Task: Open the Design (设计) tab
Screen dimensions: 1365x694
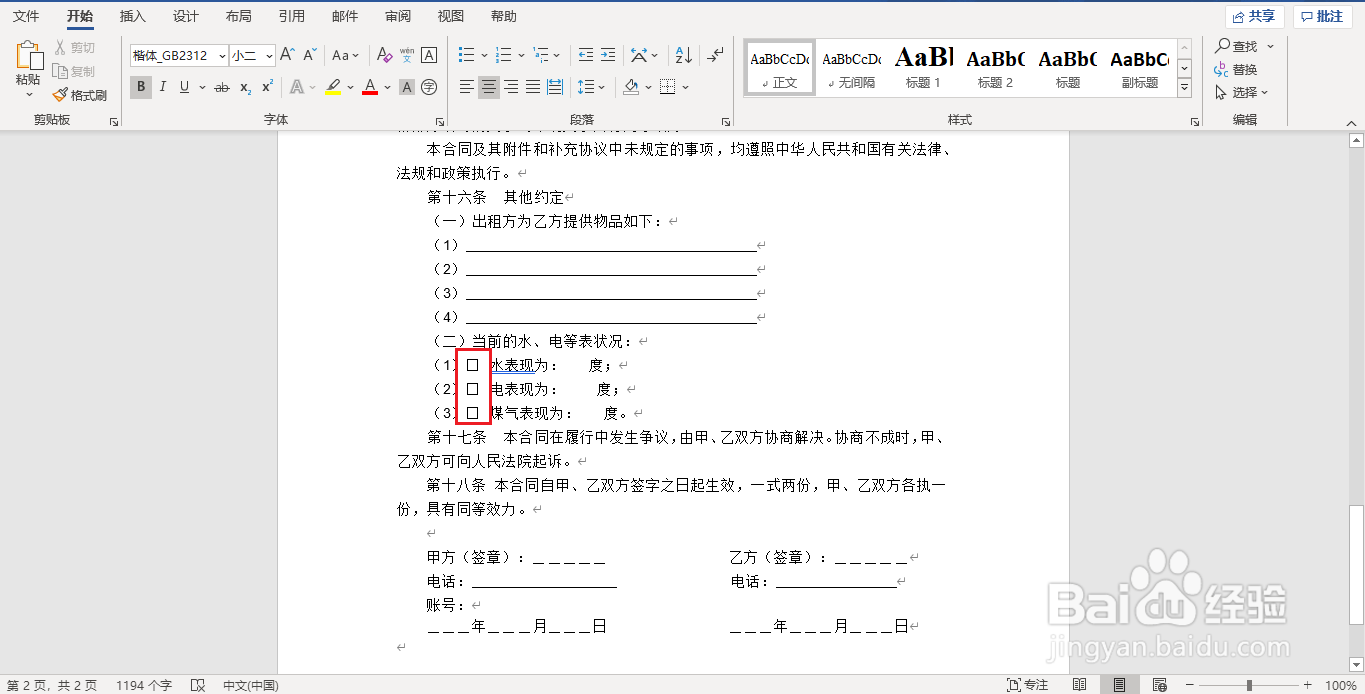Action: (185, 16)
